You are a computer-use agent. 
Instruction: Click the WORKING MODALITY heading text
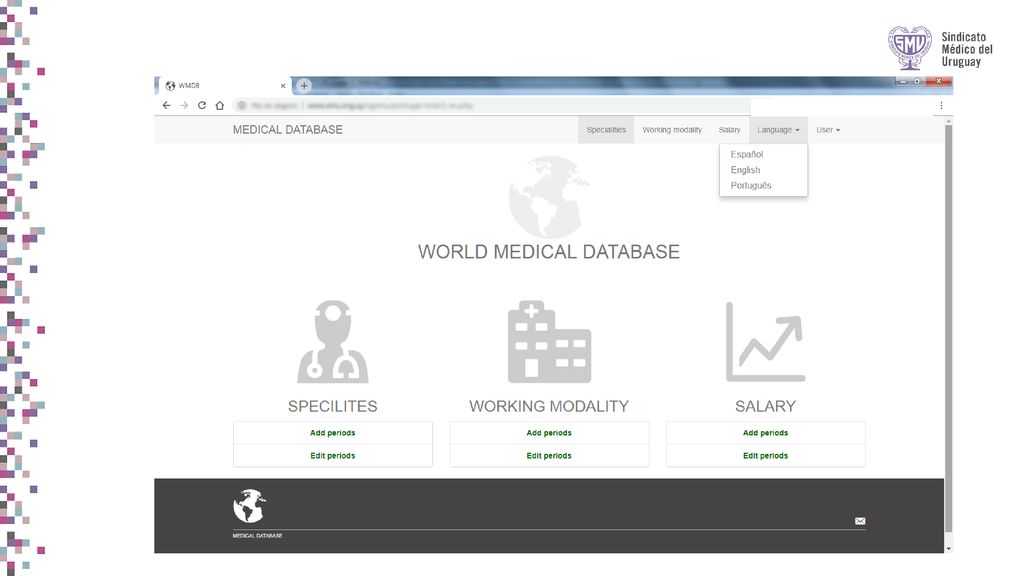(549, 406)
